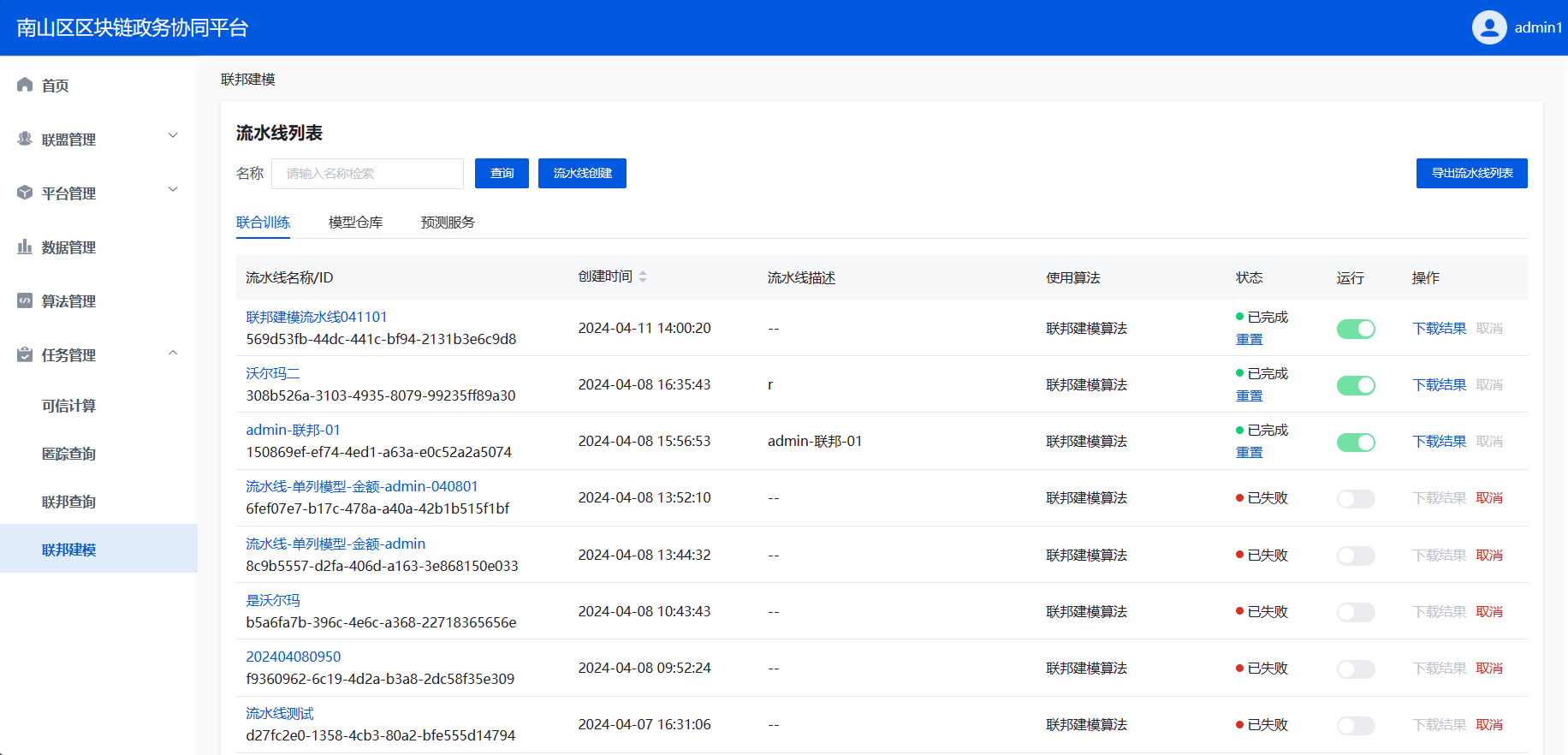This screenshot has height=755, width=1568.
Task: Switch to the 模型仓库 tab
Action: click(355, 223)
